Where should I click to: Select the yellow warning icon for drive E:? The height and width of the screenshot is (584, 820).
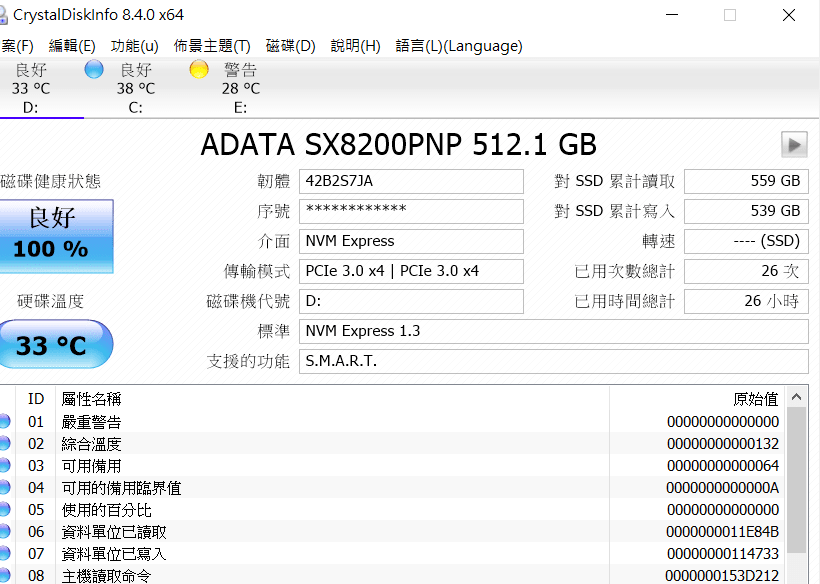point(199,69)
